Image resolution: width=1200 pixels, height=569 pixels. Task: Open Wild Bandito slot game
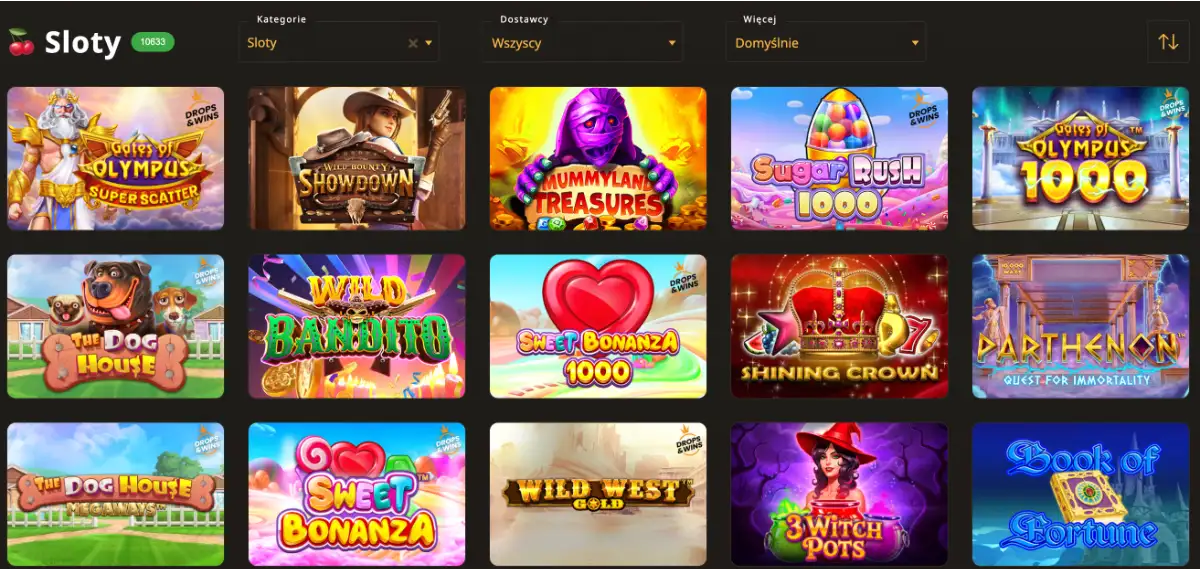pyautogui.click(x=357, y=326)
